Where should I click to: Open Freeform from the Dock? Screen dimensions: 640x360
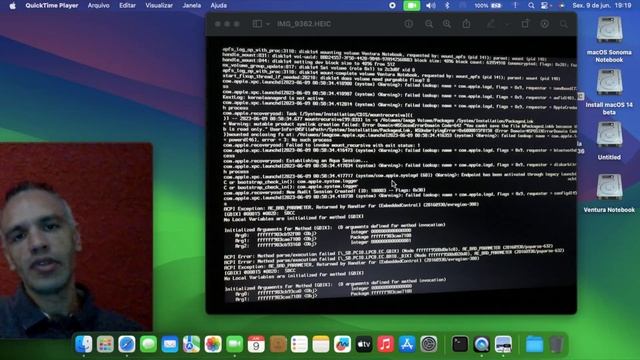342,344
